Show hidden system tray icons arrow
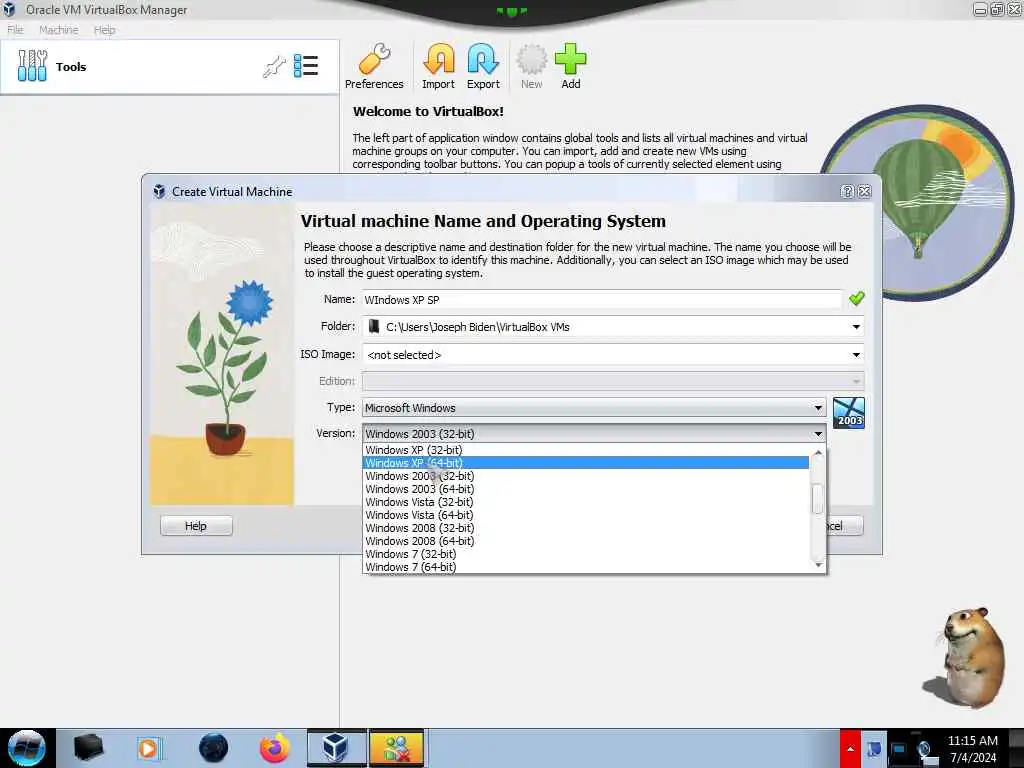 click(x=850, y=748)
